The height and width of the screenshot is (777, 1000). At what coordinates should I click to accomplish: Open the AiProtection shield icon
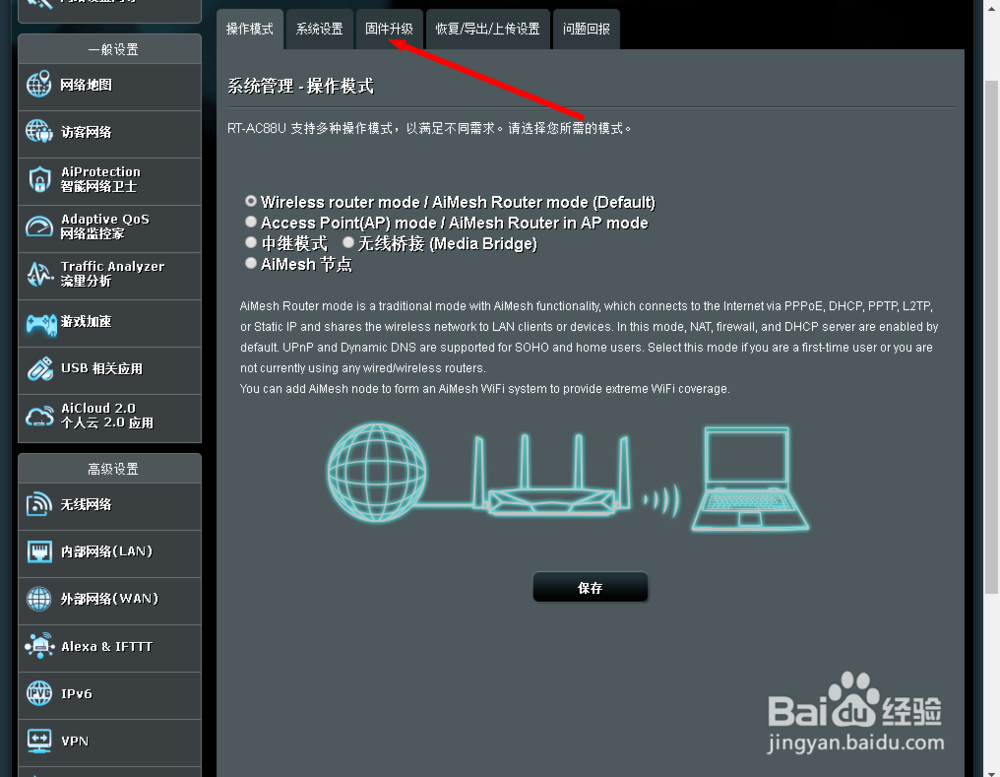coord(39,179)
